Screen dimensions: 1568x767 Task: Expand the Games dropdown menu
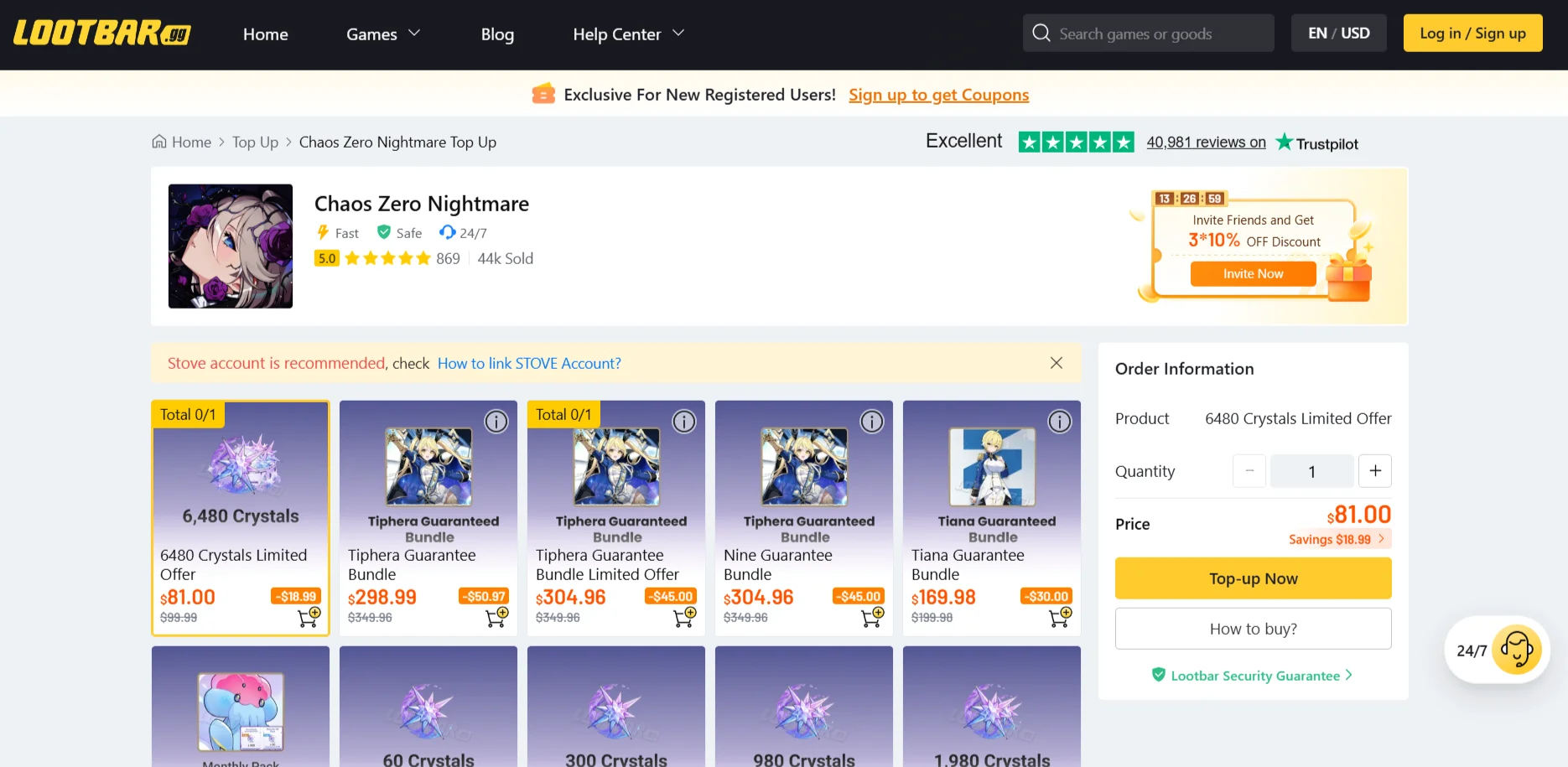tap(382, 34)
